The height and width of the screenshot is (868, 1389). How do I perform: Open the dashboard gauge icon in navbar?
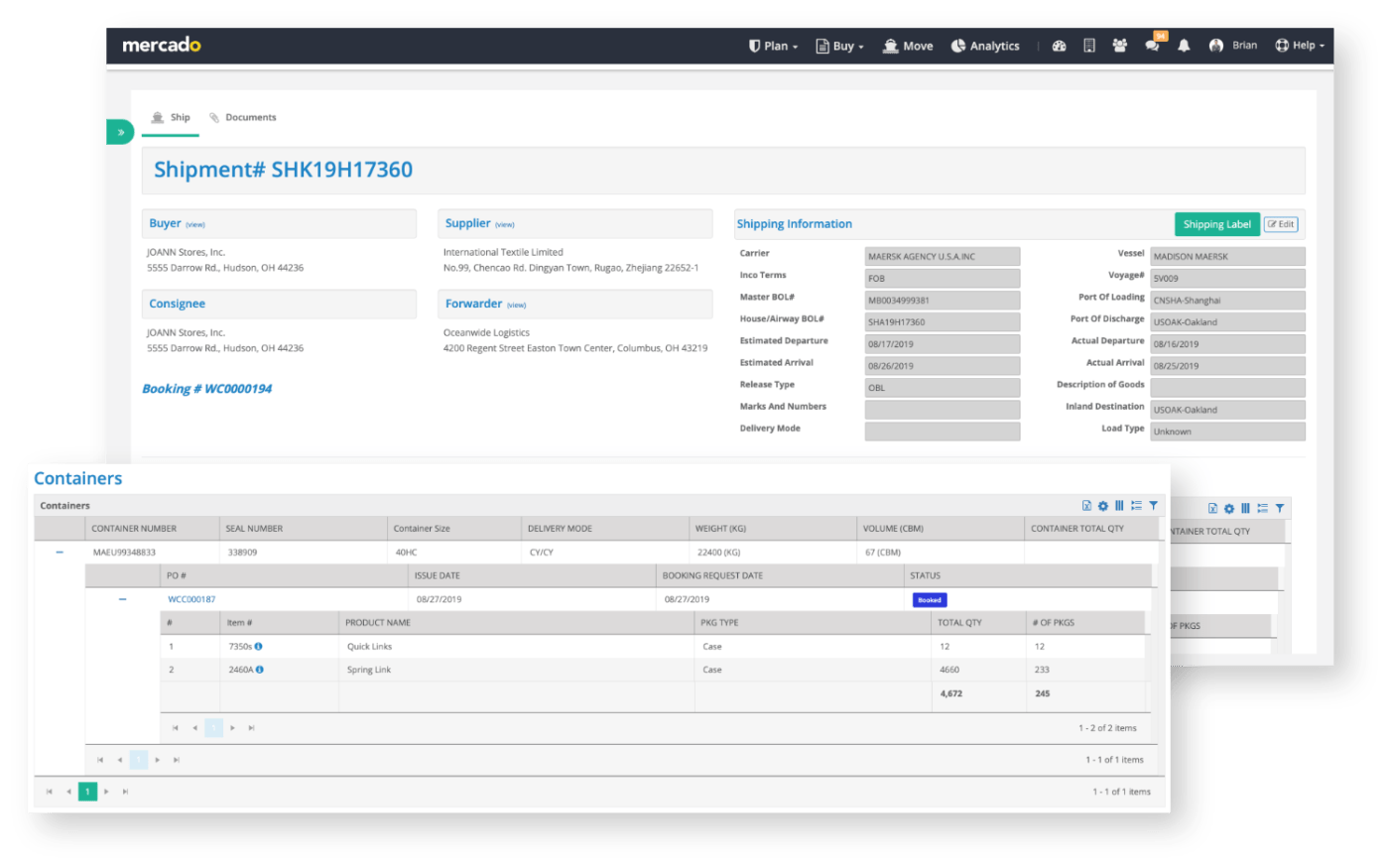[1059, 46]
